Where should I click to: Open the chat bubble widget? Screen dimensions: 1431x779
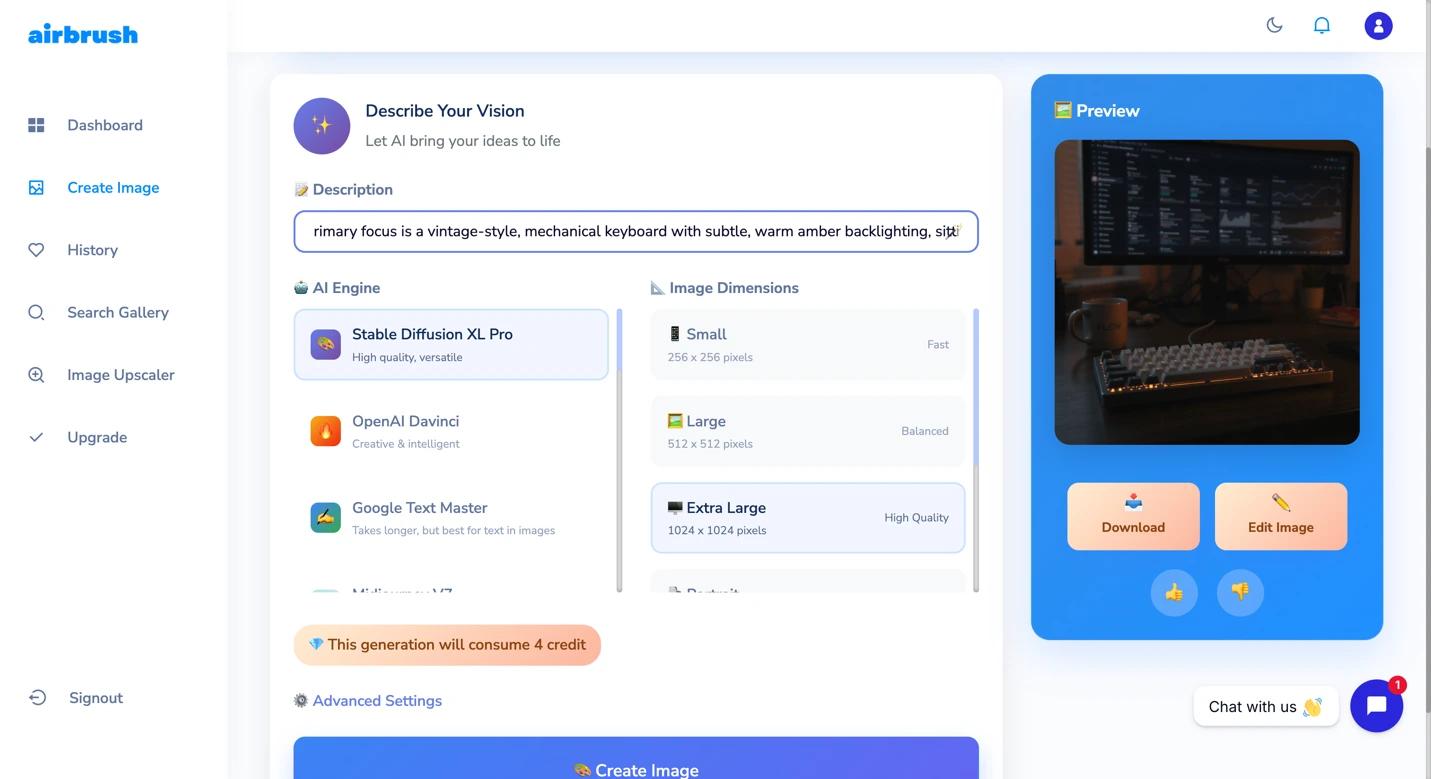tap(1377, 706)
